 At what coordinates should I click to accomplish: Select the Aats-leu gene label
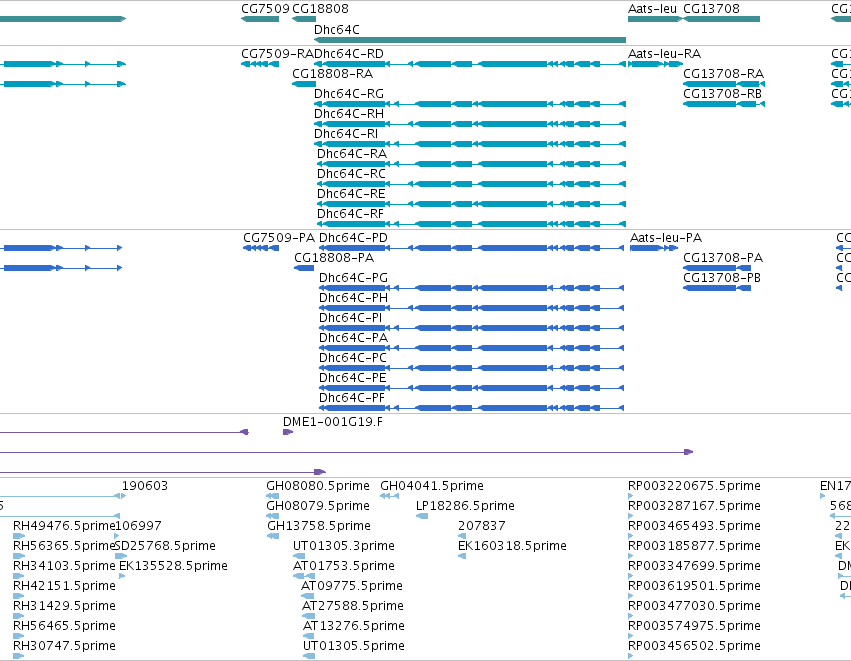click(652, 9)
